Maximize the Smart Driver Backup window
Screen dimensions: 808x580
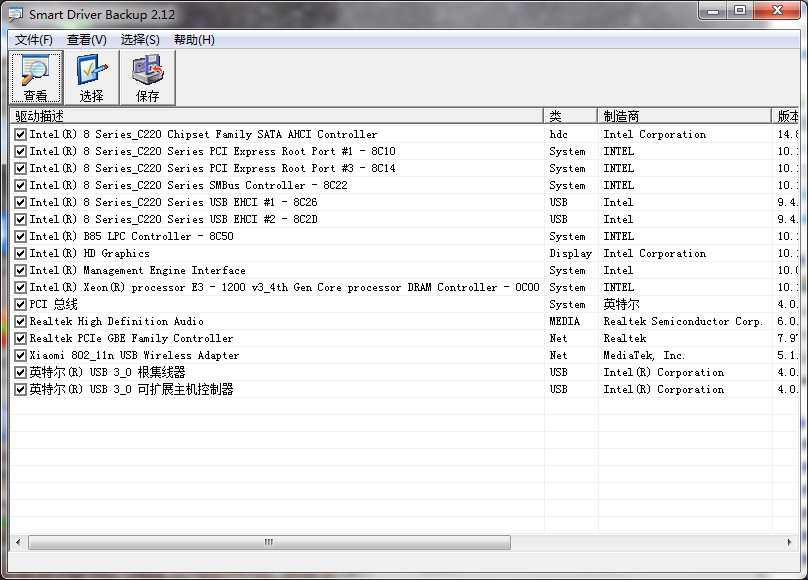(x=740, y=11)
